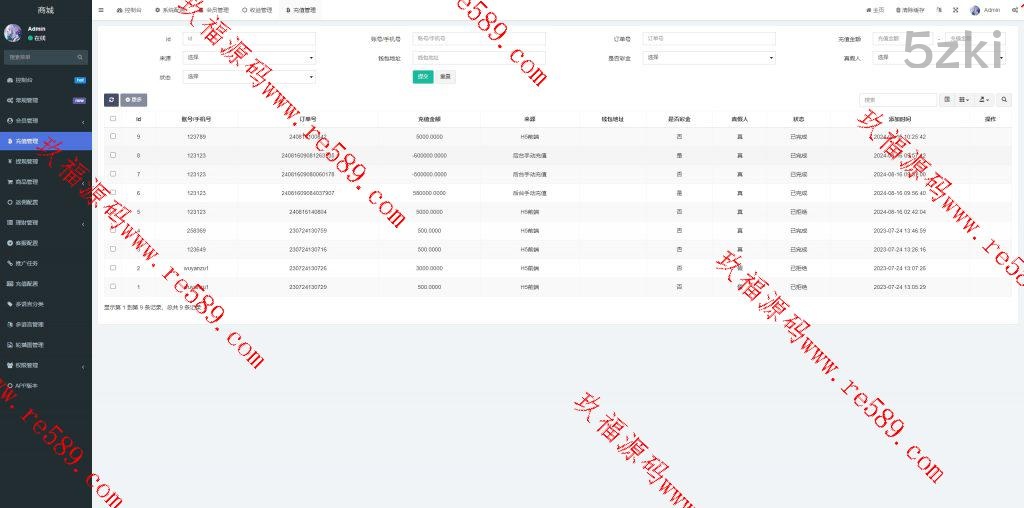Screen dimensions: 1024x508
Task: Click the sidebar menu search box
Action: click(45, 57)
